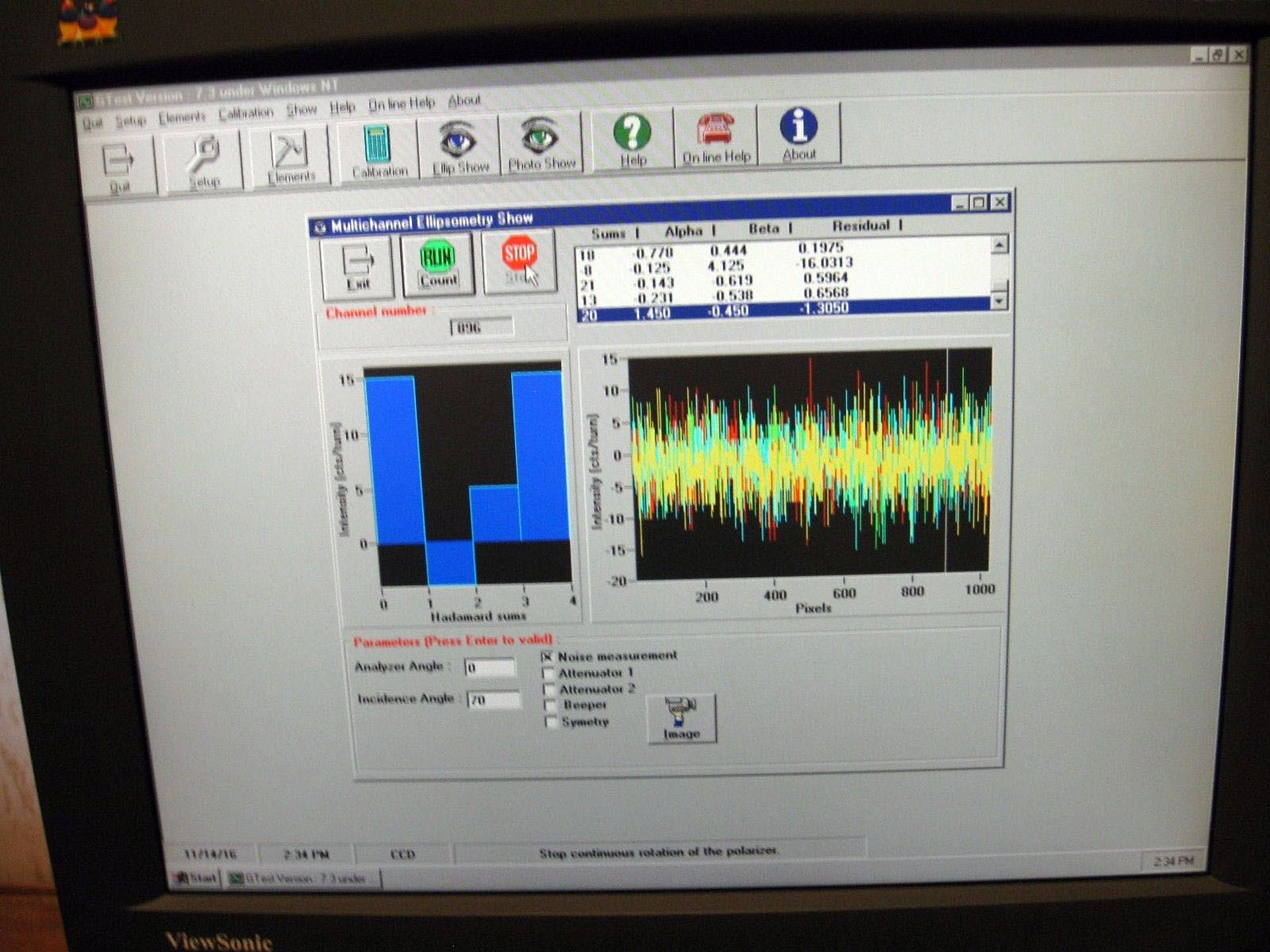Click the vertical marker line in pixel plot
This screenshot has width=1270, height=952.
947,461
